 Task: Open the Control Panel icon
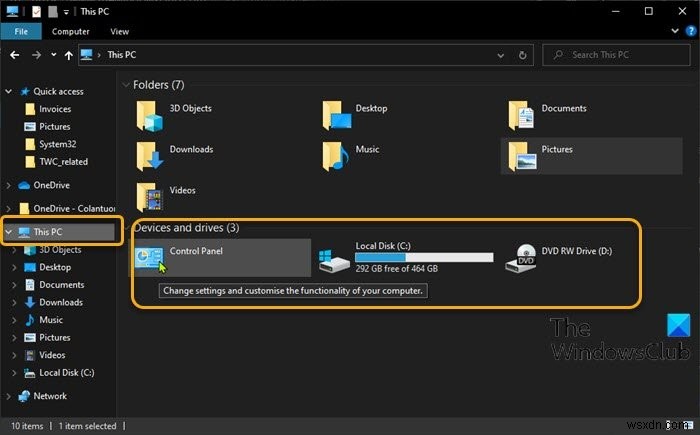click(x=149, y=258)
